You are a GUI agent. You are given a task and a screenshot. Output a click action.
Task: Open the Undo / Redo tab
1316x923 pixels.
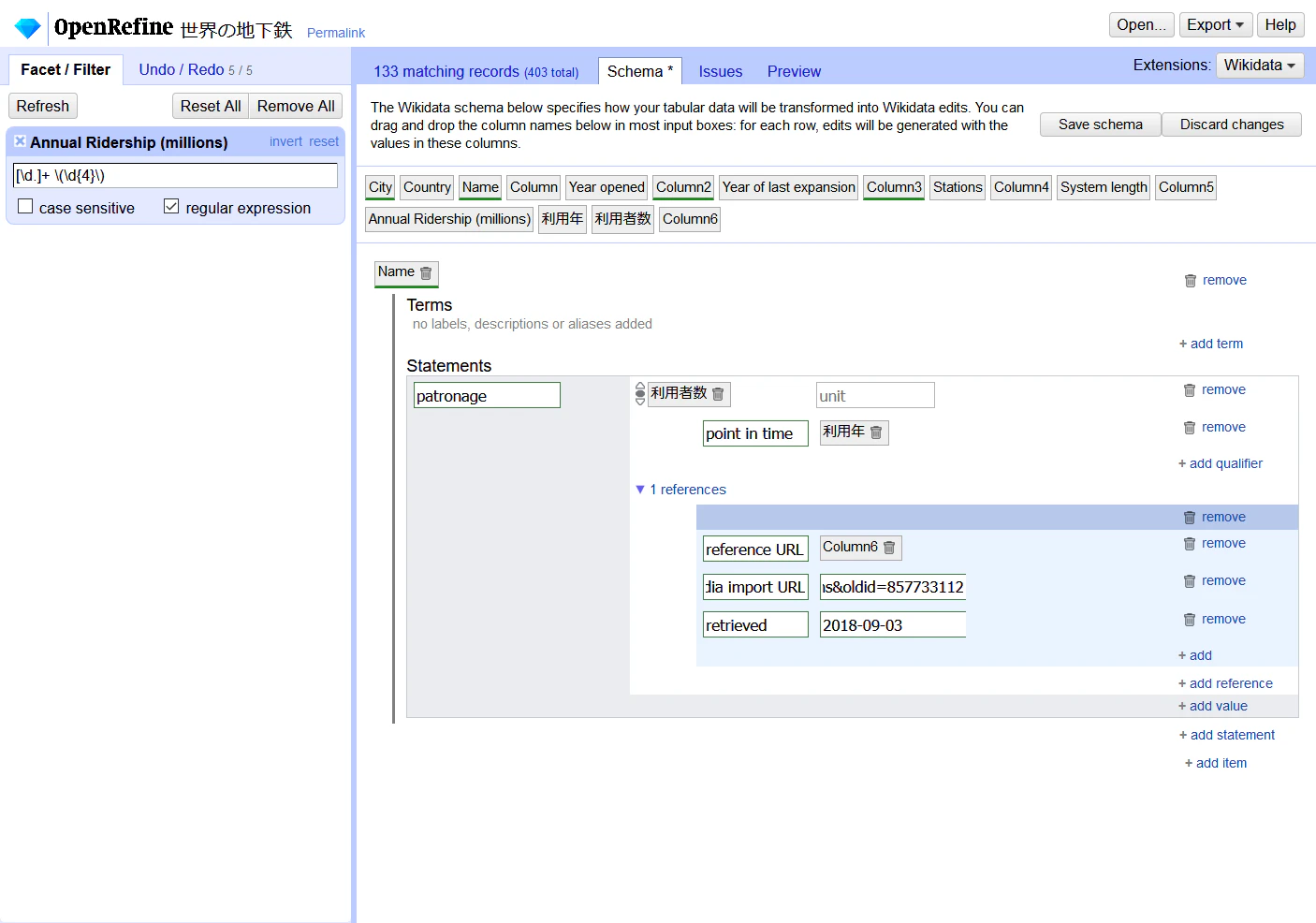click(x=196, y=69)
